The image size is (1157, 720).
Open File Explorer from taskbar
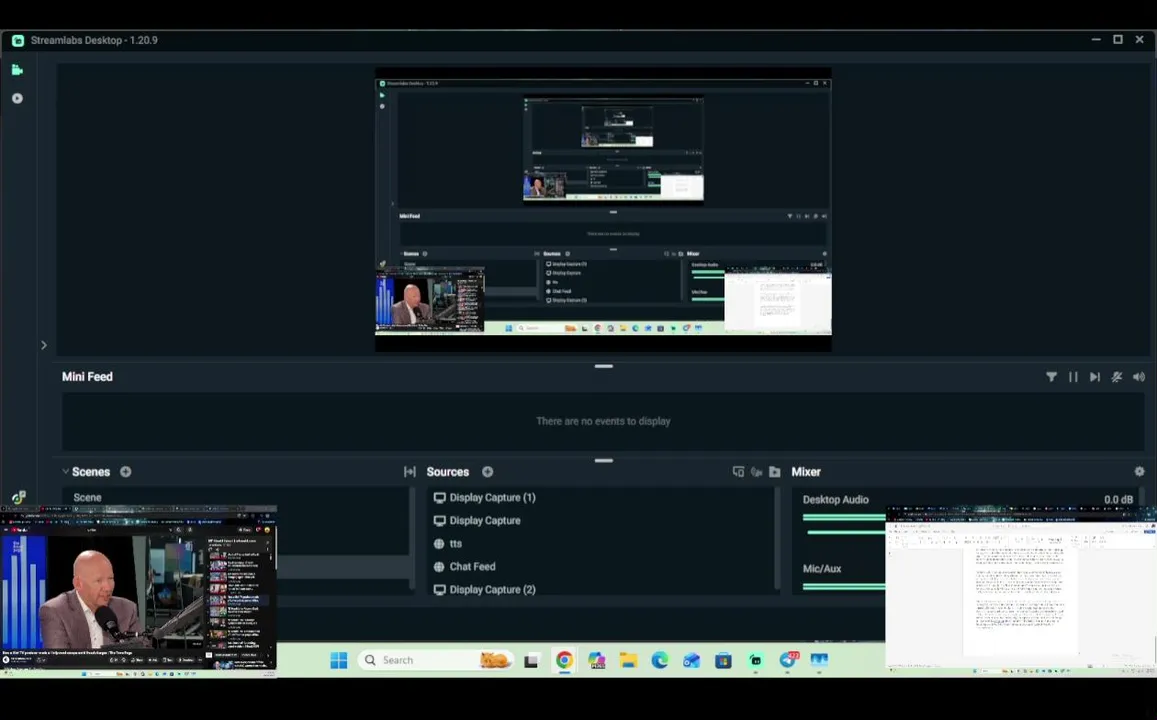628,660
